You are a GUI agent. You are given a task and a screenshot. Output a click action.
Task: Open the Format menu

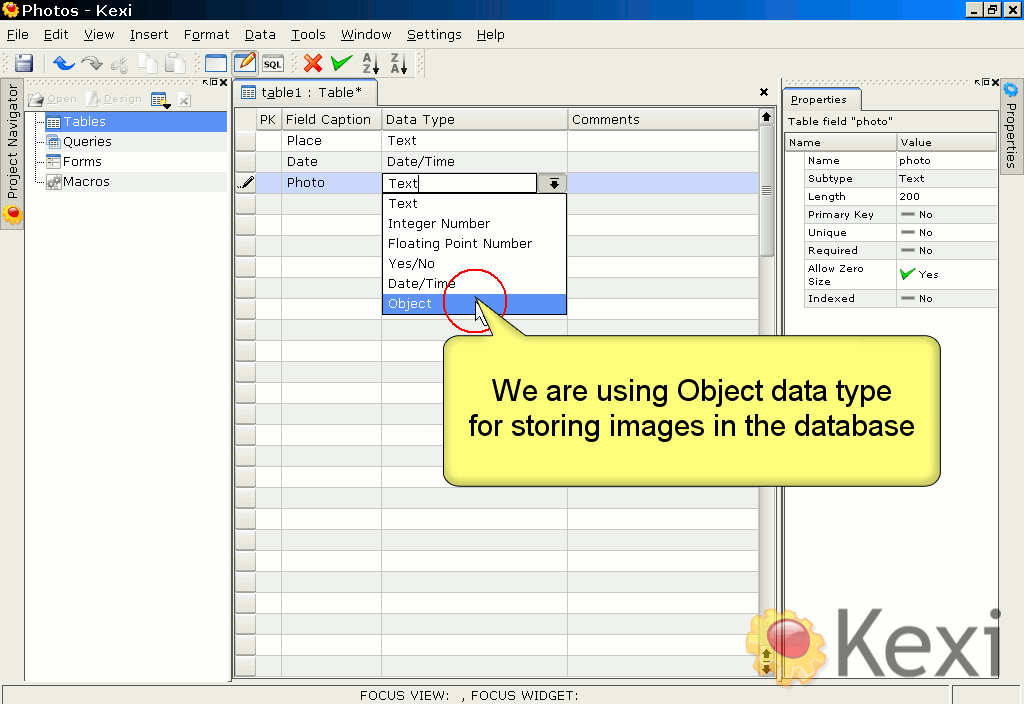click(x=206, y=34)
